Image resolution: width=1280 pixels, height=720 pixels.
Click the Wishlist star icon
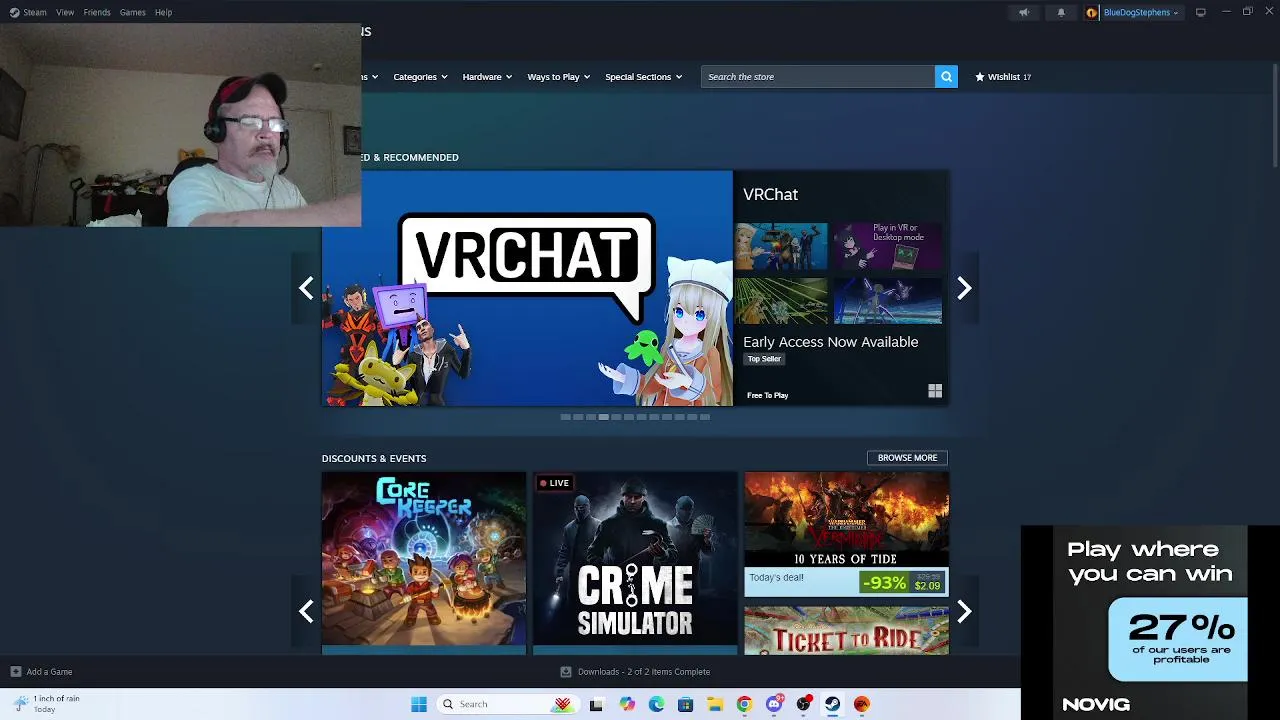[980, 77]
